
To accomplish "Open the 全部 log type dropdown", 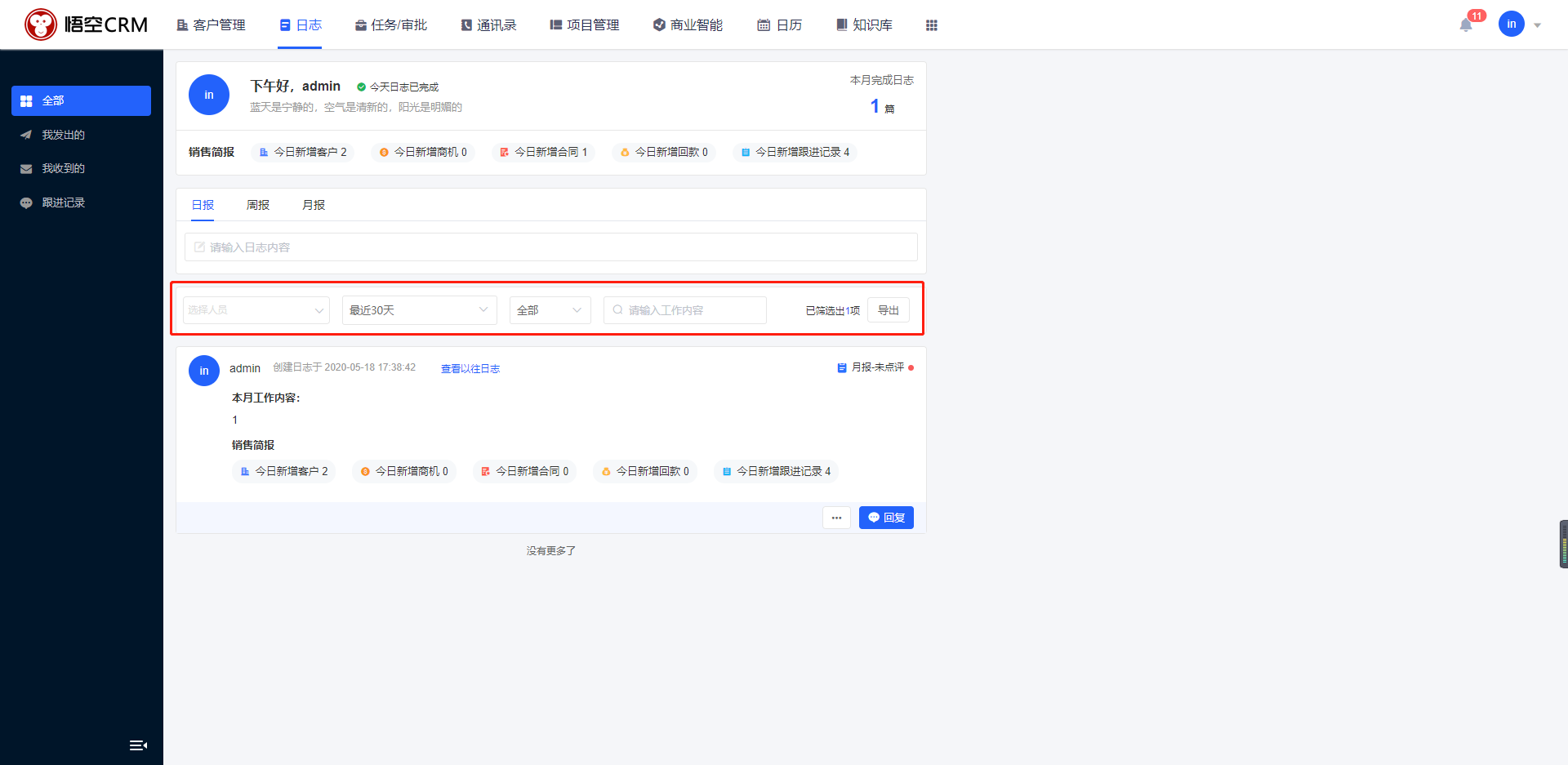I will [x=550, y=310].
